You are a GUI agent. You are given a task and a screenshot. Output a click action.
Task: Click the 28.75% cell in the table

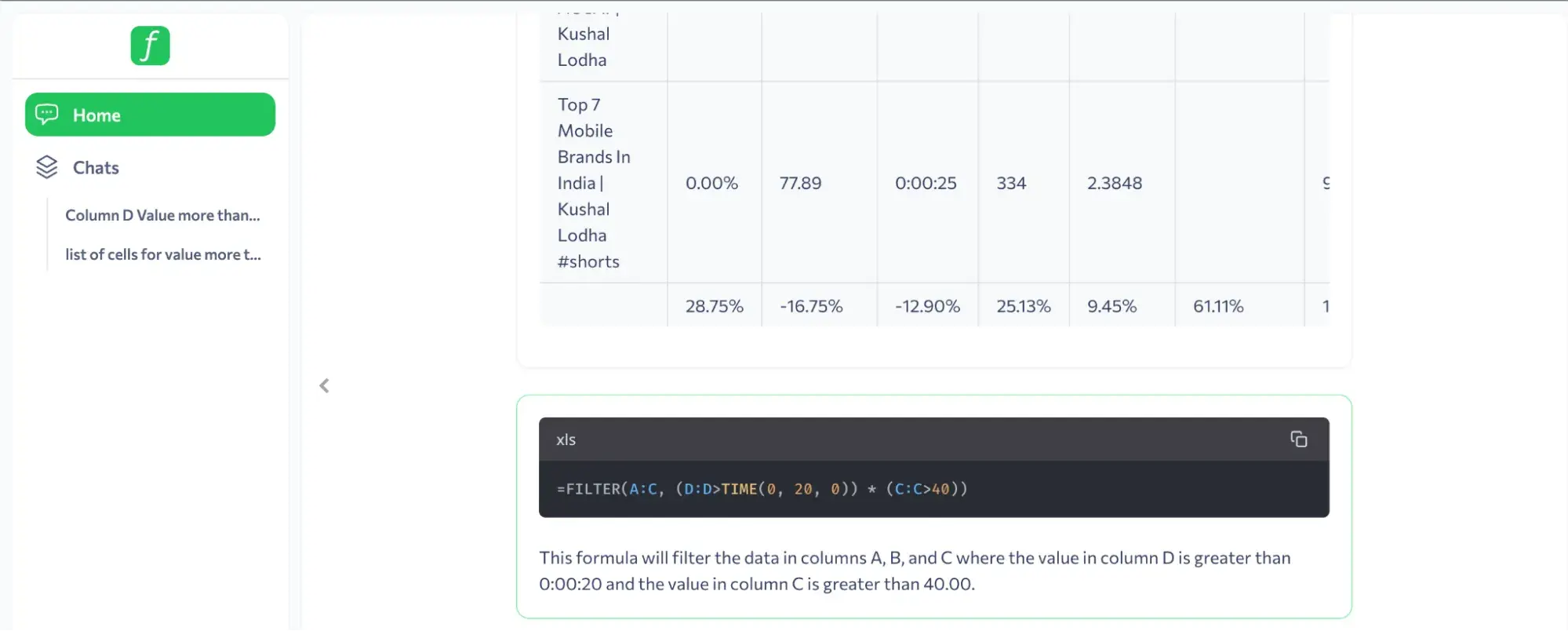tap(714, 306)
